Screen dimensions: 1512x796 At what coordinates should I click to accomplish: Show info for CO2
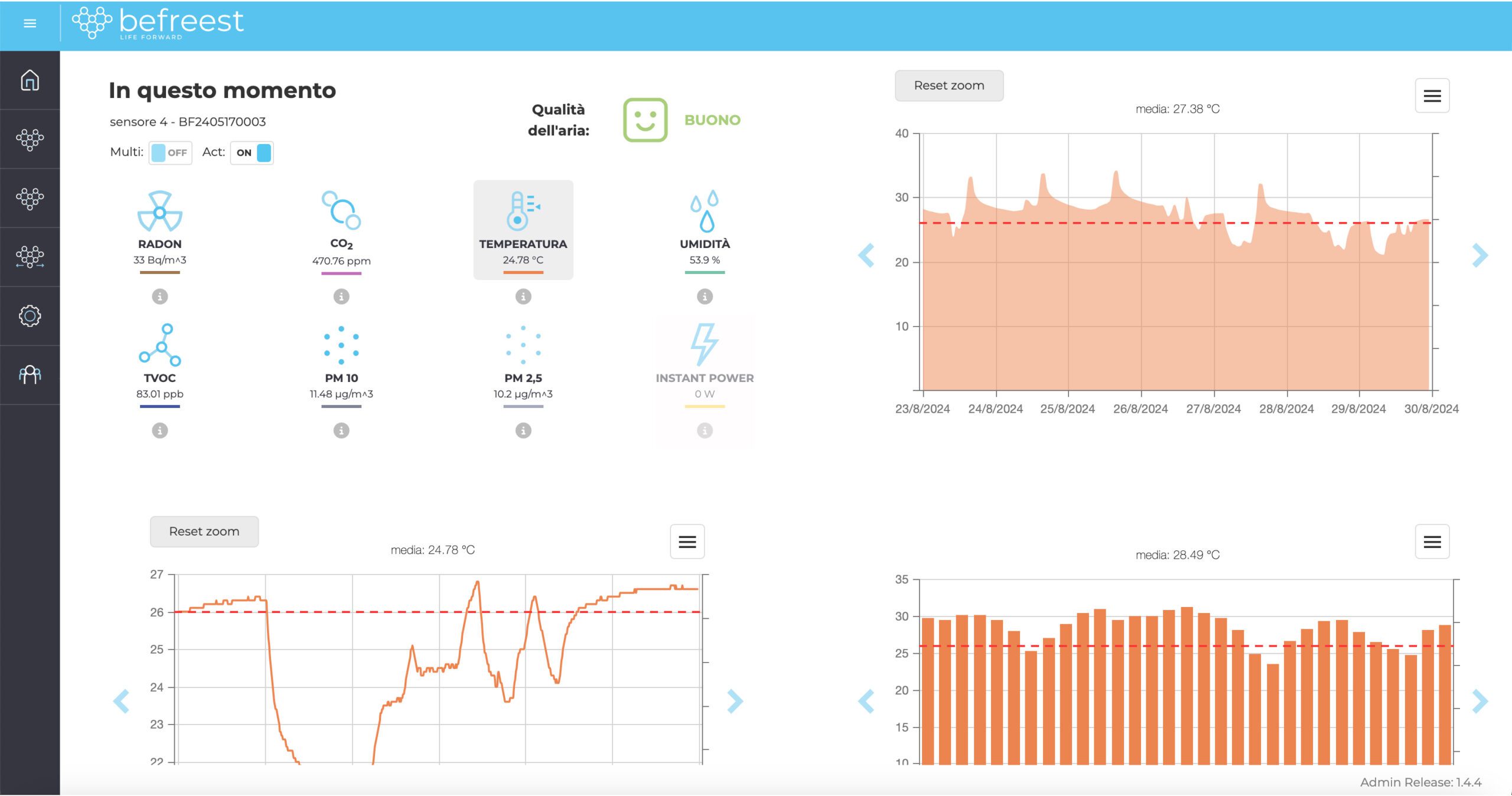(x=341, y=296)
